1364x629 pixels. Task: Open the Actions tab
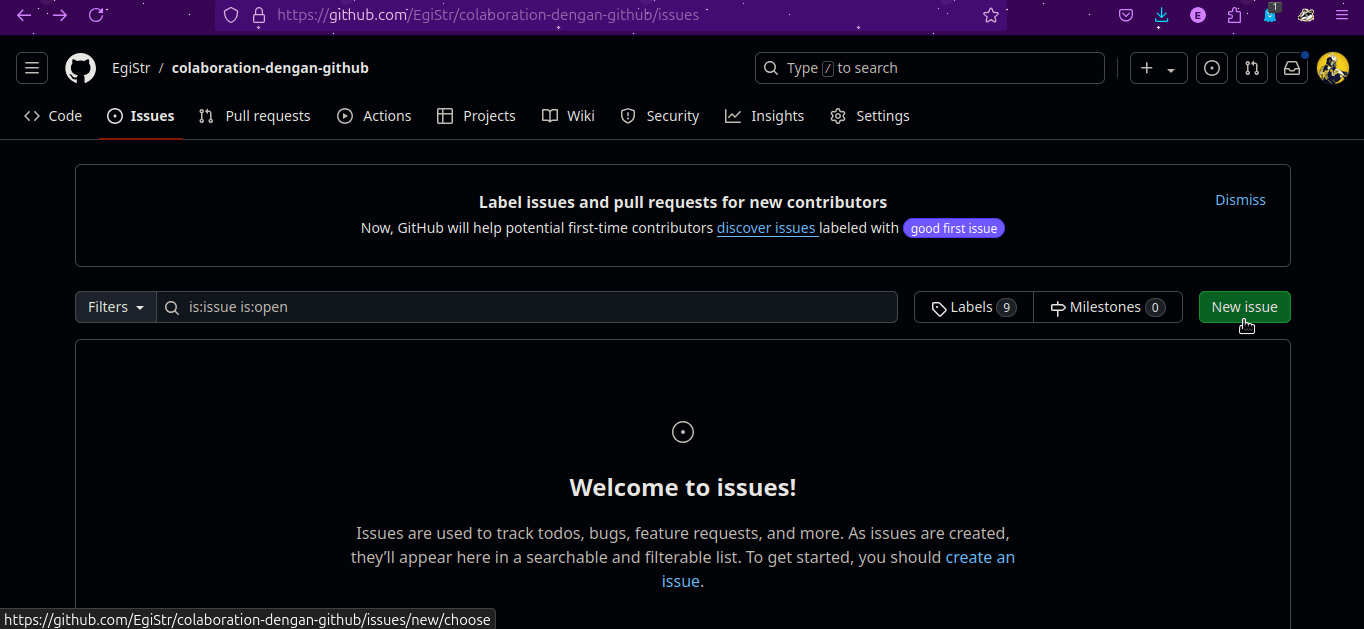point(374,116)
